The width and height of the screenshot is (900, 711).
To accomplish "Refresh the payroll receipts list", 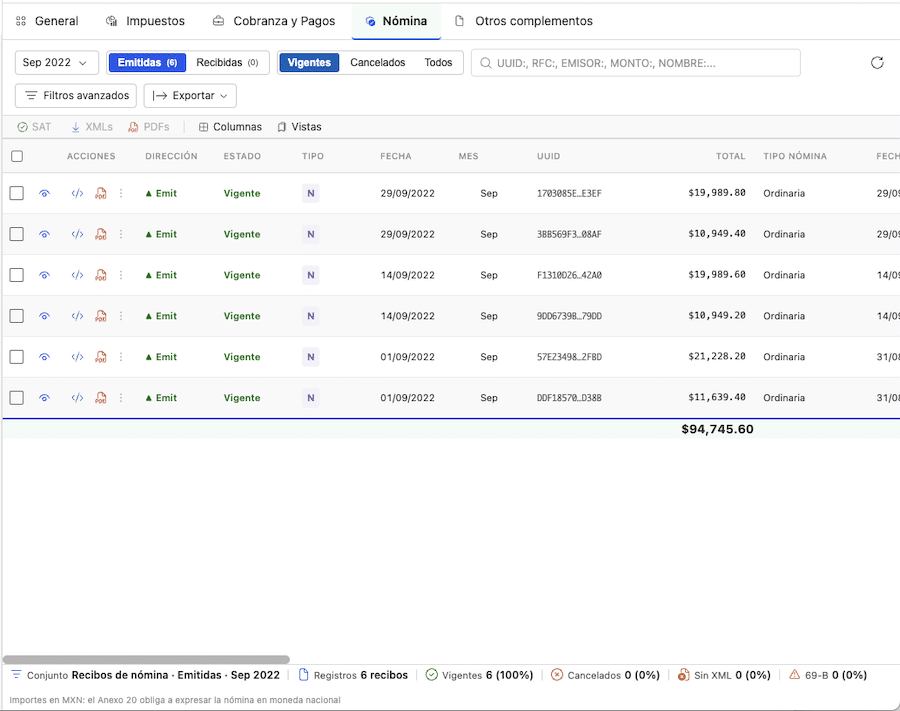I will (877, 63).
